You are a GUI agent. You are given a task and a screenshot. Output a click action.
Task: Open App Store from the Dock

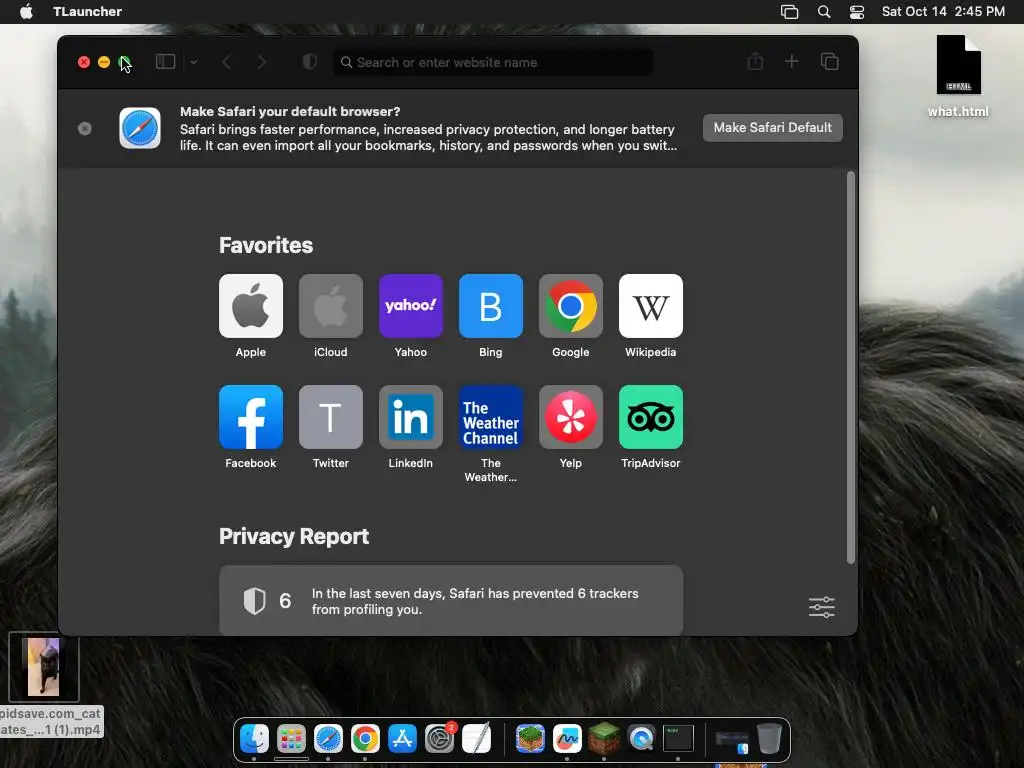(402, 739)
